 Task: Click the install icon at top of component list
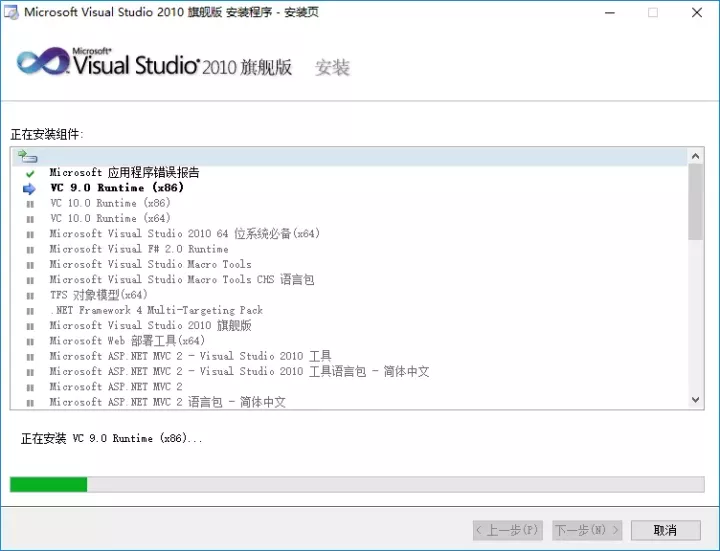point(28,157)
